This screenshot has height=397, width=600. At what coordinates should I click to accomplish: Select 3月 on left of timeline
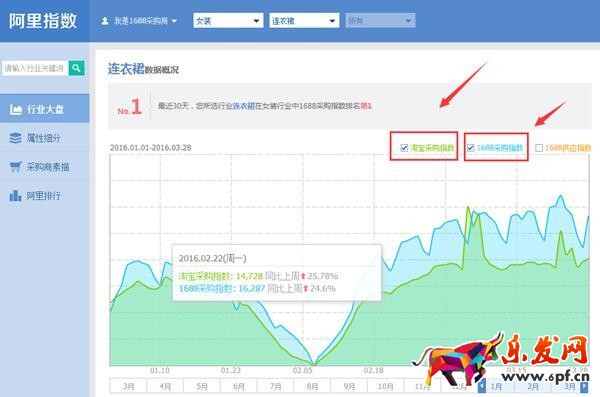128,386
